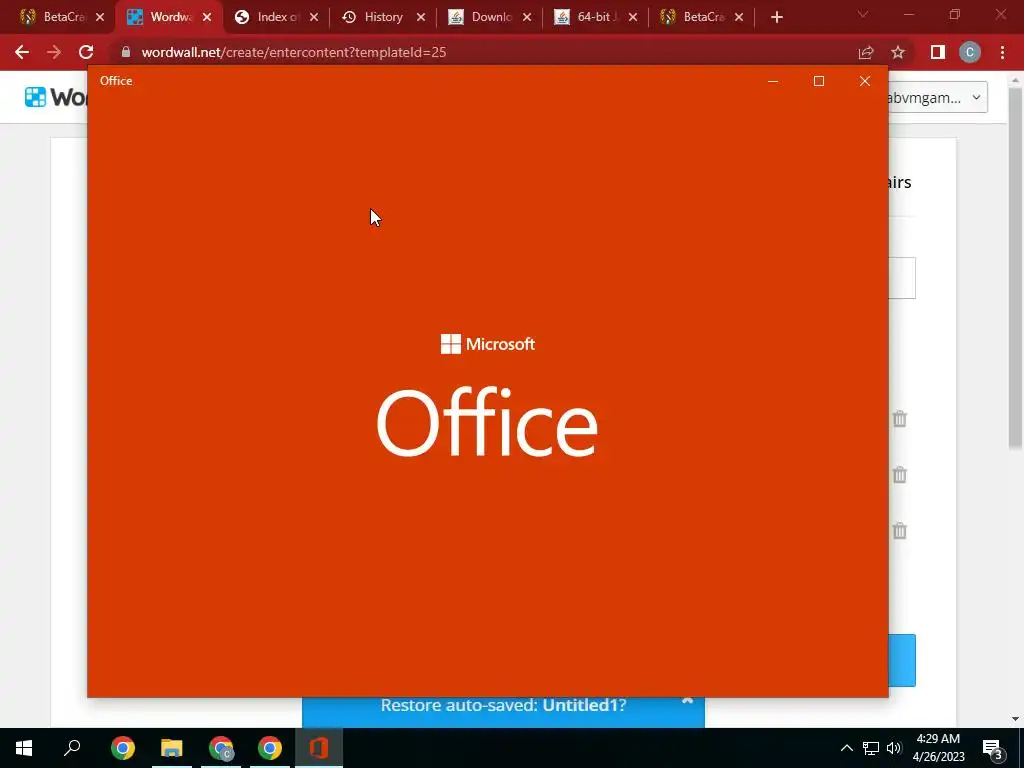Open File Explorer from taskbar

point(172,748)
